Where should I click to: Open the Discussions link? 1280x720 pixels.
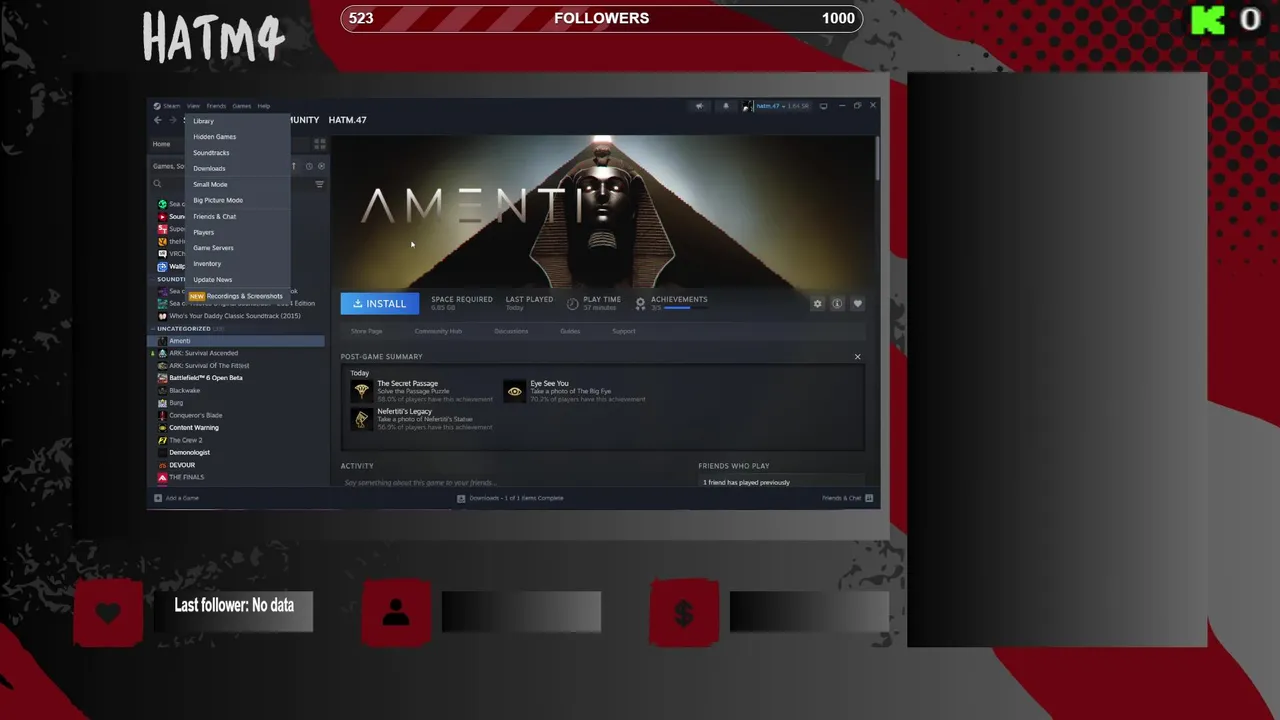pos(511,331)
